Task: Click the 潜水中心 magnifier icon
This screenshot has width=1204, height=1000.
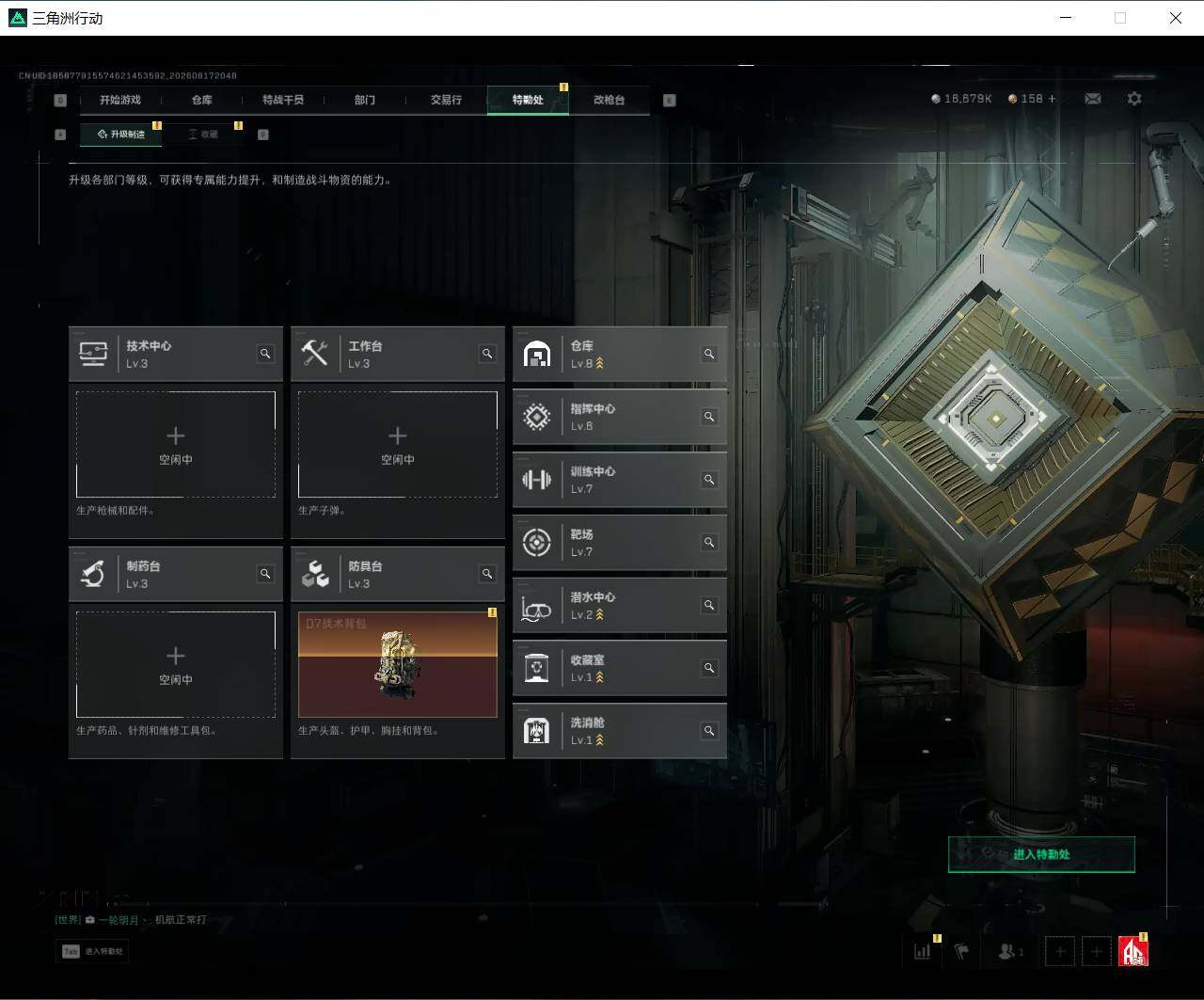Action: (x=709, y=605)
